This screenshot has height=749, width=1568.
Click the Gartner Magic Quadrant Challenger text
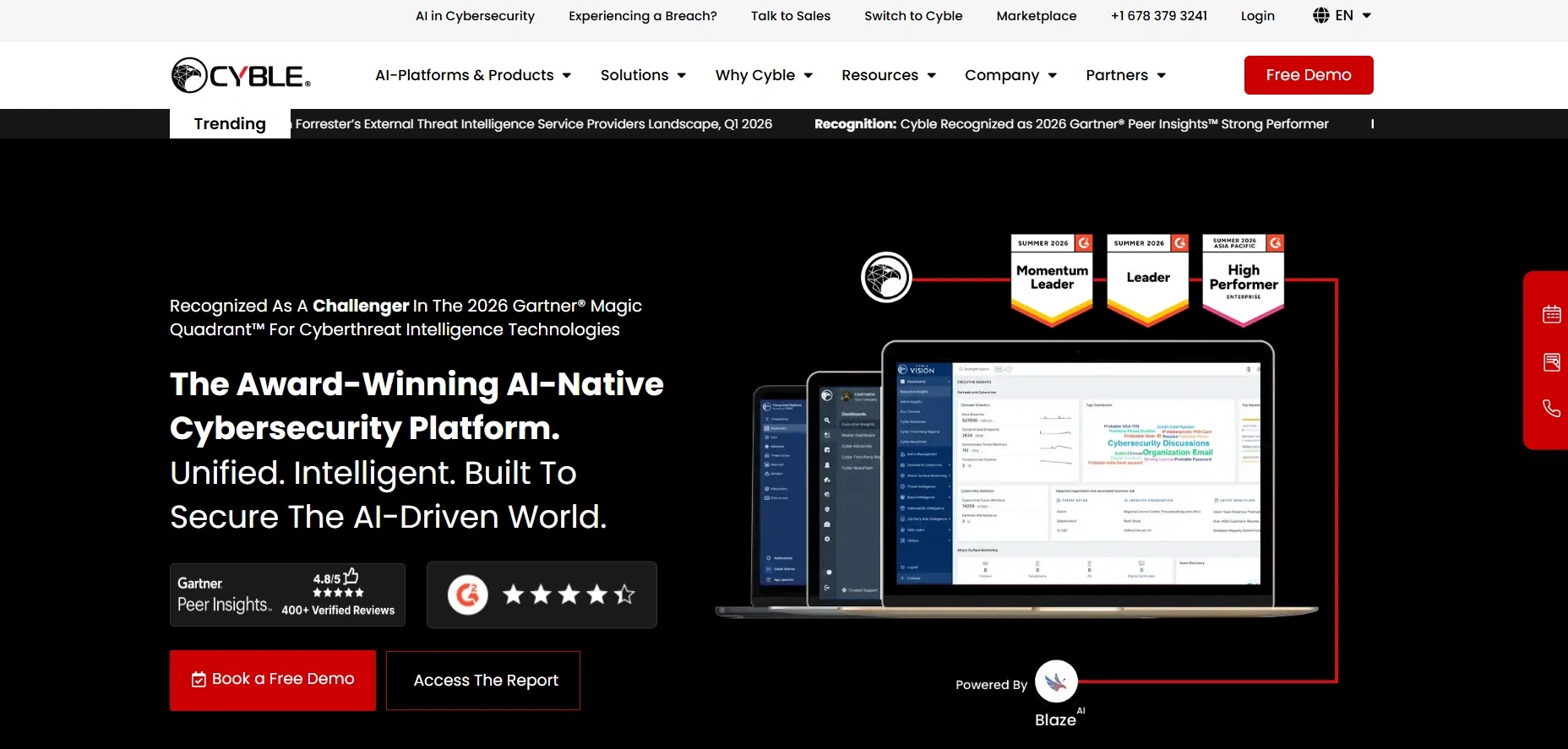click(x=406, y=318)
